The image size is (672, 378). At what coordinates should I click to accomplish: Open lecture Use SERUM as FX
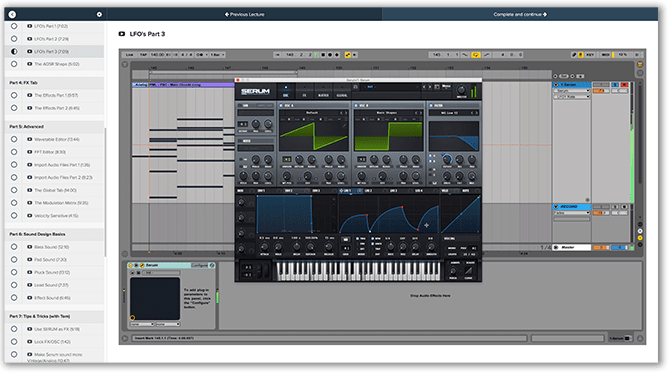pos(57,329)
